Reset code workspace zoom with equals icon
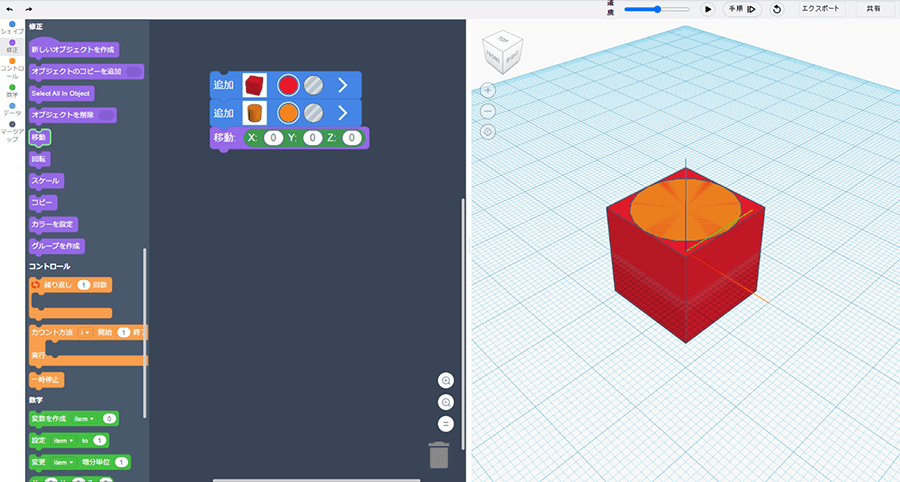 coord(445,424)
